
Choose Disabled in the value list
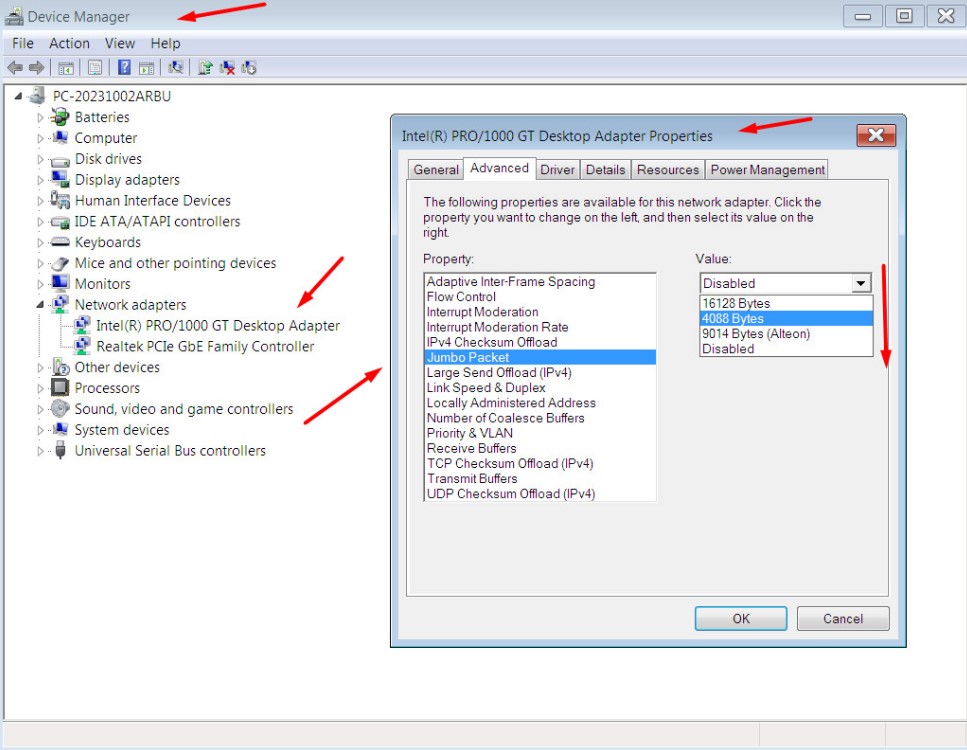786,348
